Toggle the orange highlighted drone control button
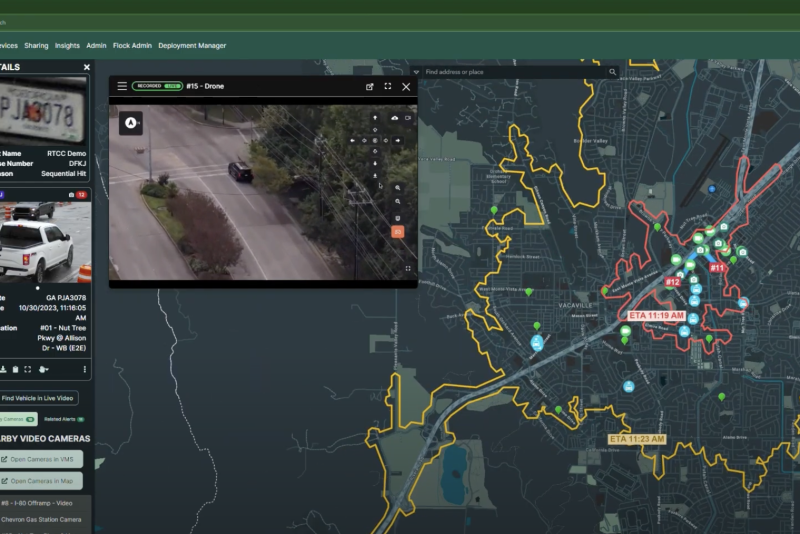Viewport: 800px width, 534px height. pos(397,232)
